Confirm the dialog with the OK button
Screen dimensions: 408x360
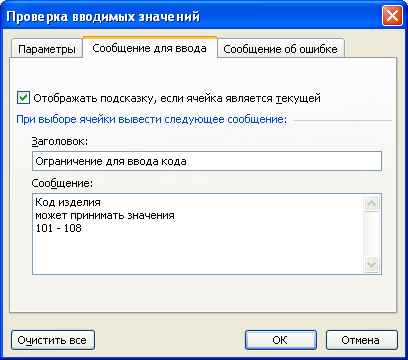[x=281, y=340]
